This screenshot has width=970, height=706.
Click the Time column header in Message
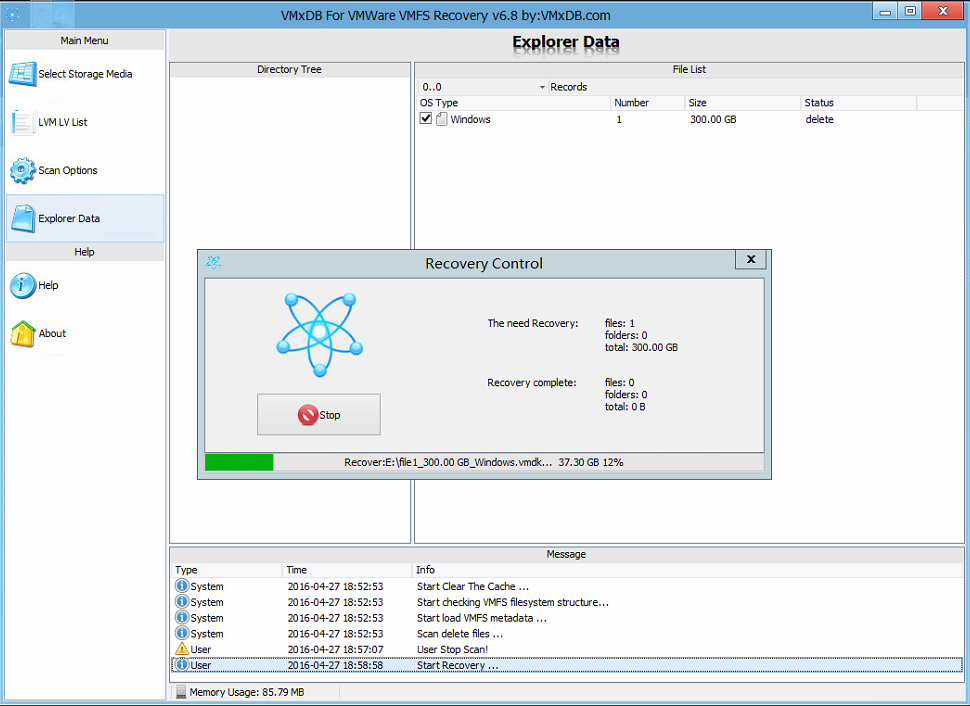(x=347, y=570)
